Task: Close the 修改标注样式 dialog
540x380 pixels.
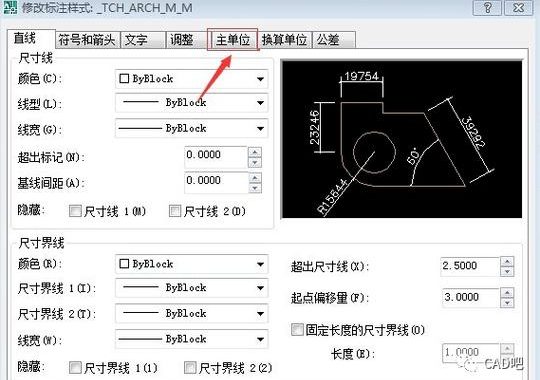Action: pyautogui.click(x=518, y=8)
